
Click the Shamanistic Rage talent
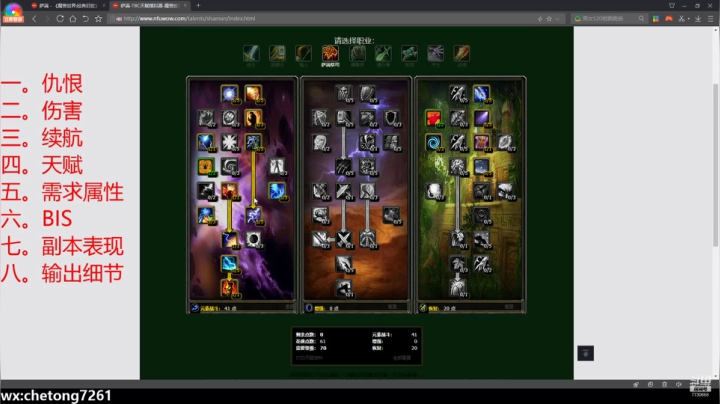click(x=343, y=288)
